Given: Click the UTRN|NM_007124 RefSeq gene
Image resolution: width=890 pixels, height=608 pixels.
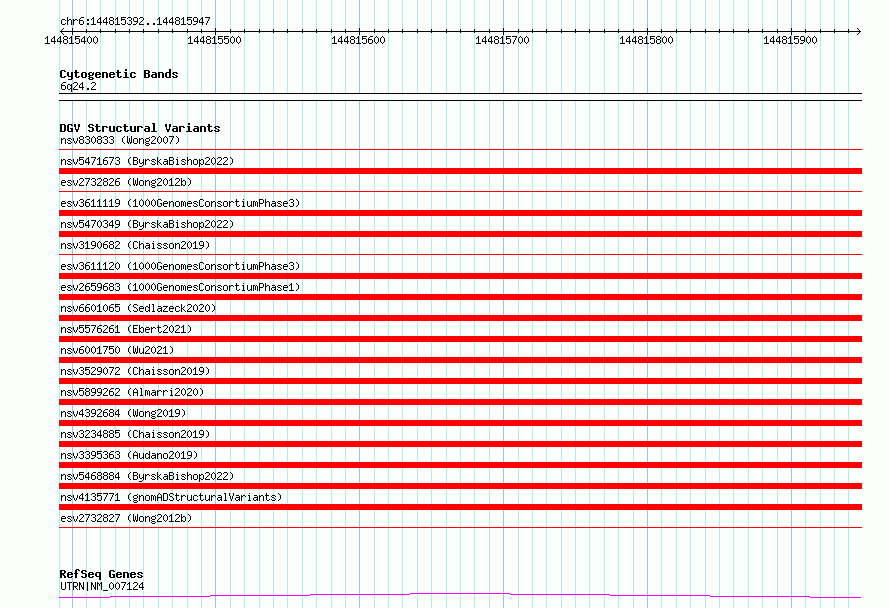Looking at the screenshot, I should pos(460,596).
